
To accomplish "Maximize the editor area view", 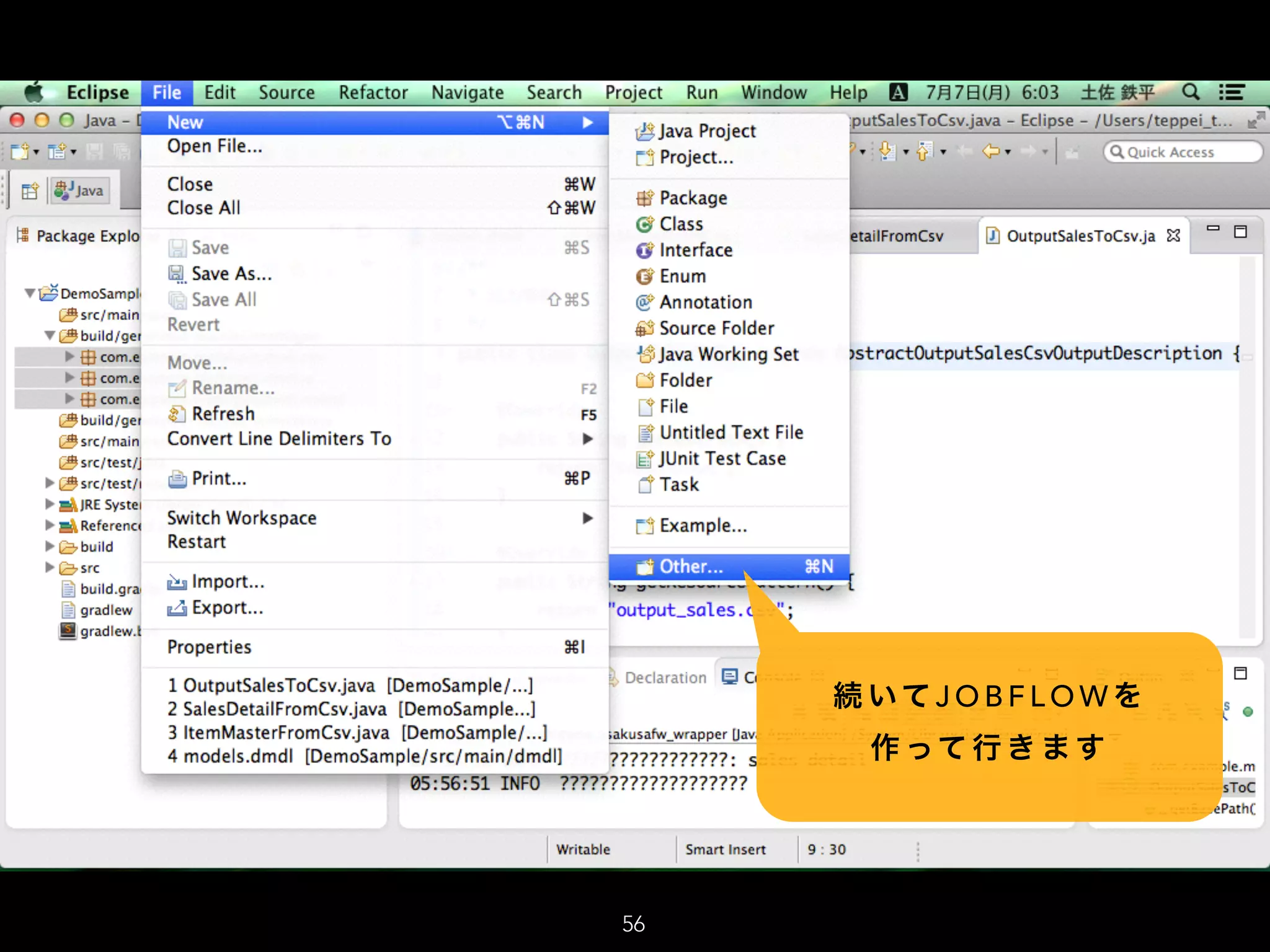I will pos(1240,232).
